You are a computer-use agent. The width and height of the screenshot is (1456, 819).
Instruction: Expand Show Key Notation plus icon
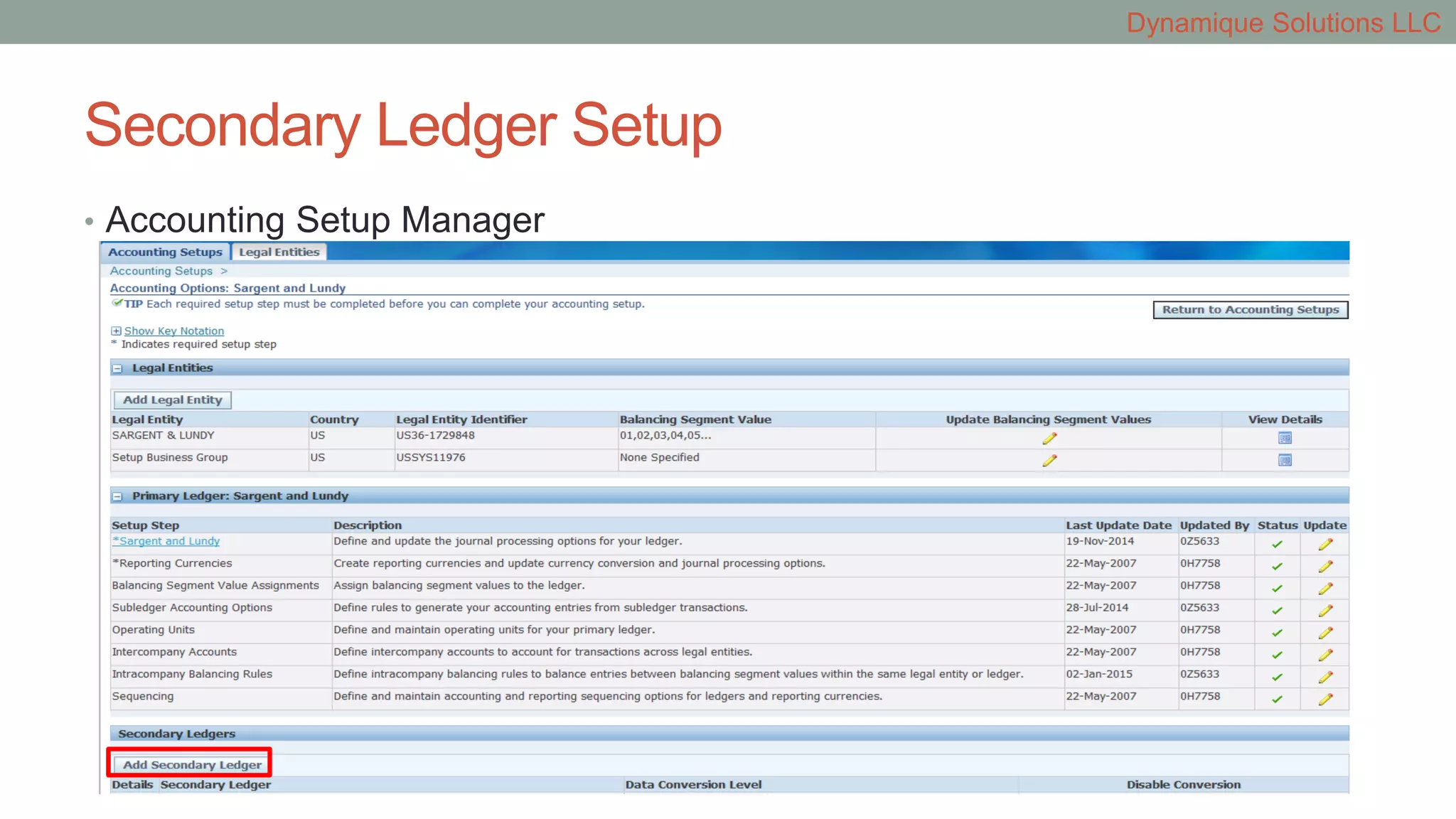116,331
